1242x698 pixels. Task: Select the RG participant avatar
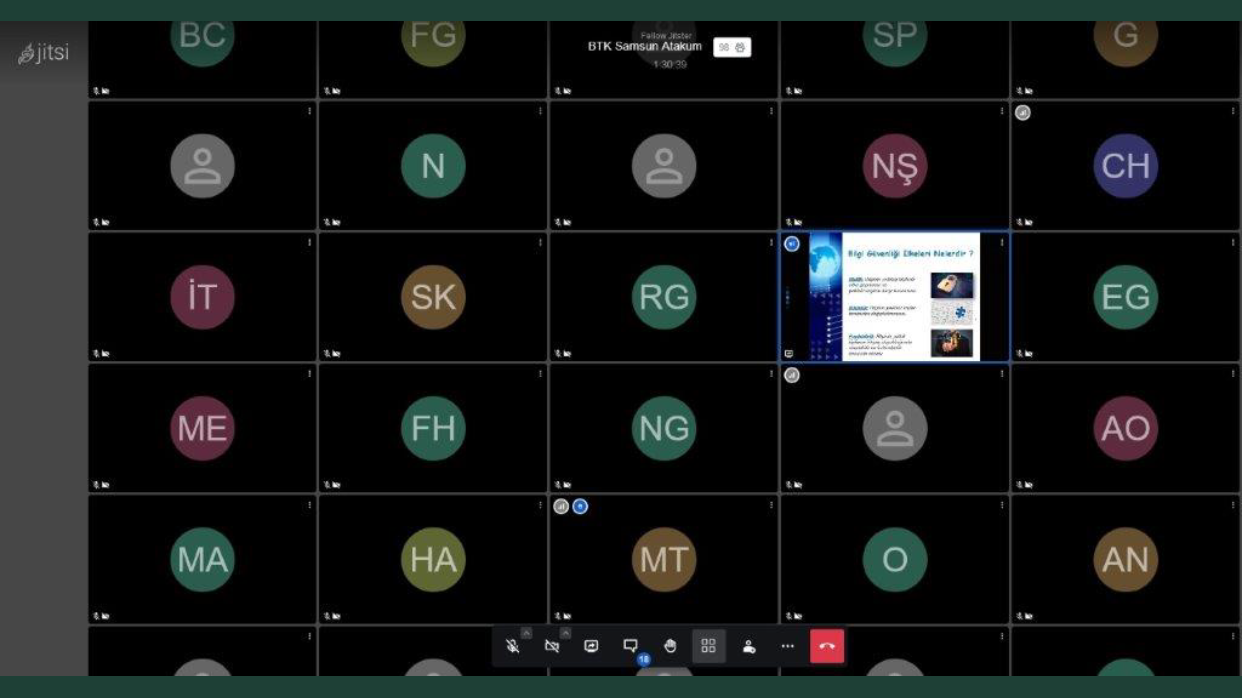pos(664,297)
